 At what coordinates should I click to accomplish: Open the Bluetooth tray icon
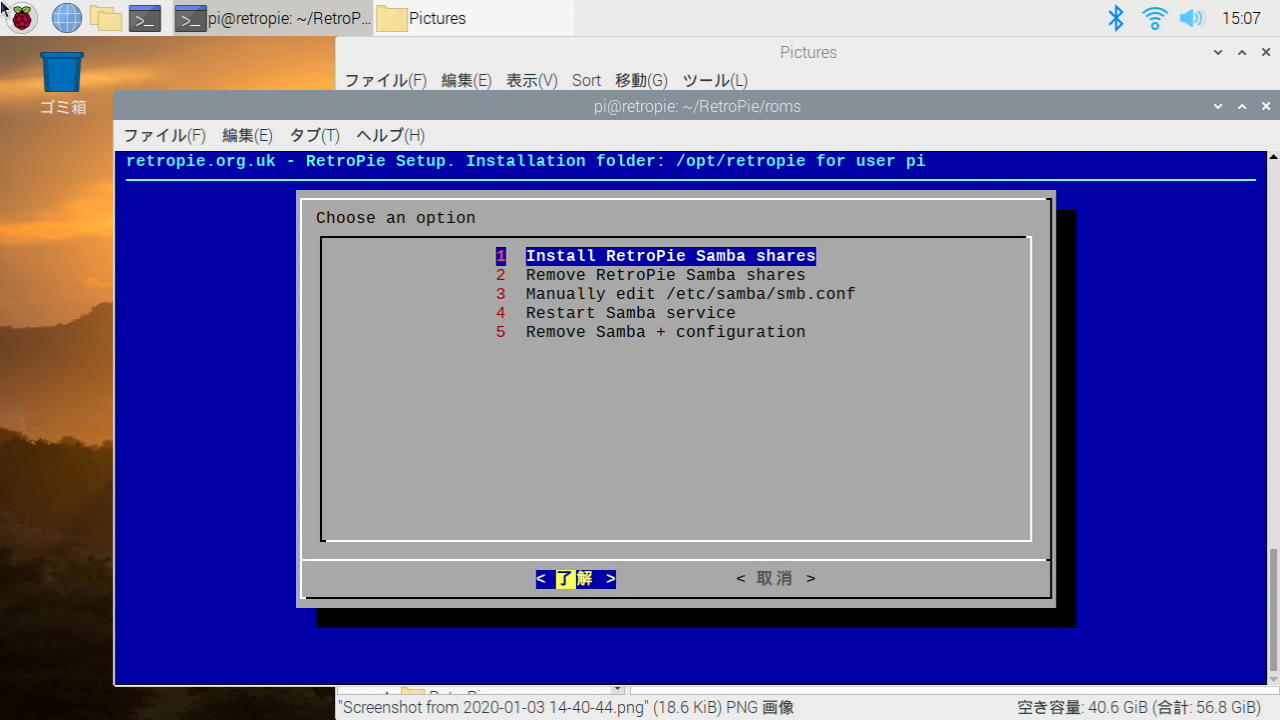[1116, 18]
